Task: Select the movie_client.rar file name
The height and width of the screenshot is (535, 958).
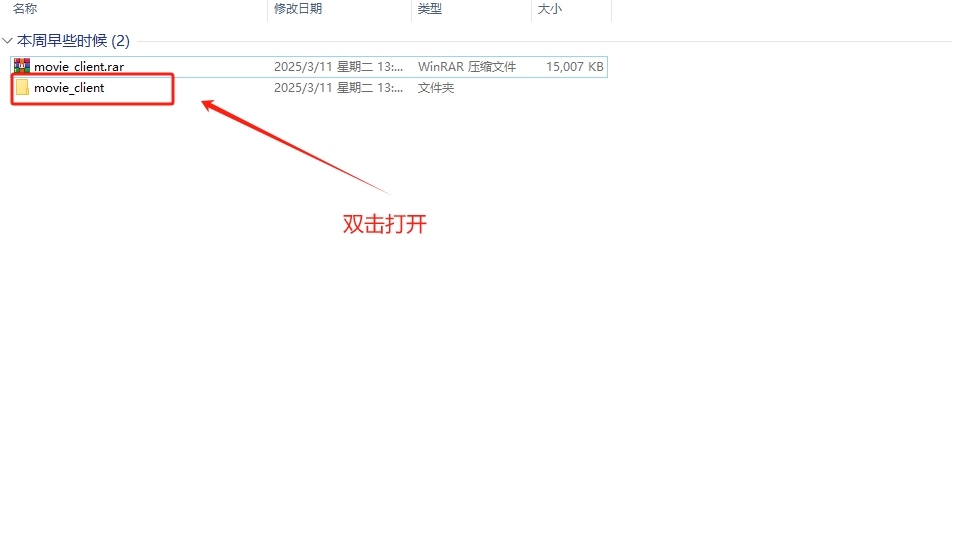Action: point(79,67)
